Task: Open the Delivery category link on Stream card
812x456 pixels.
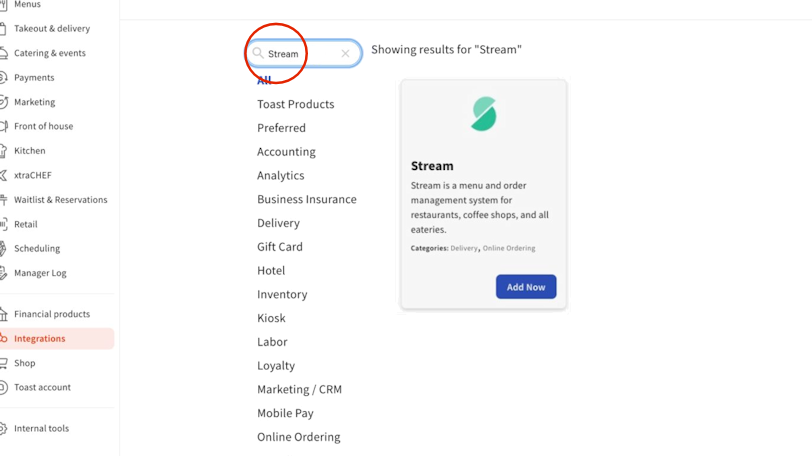Action: [x=464, y=248]
